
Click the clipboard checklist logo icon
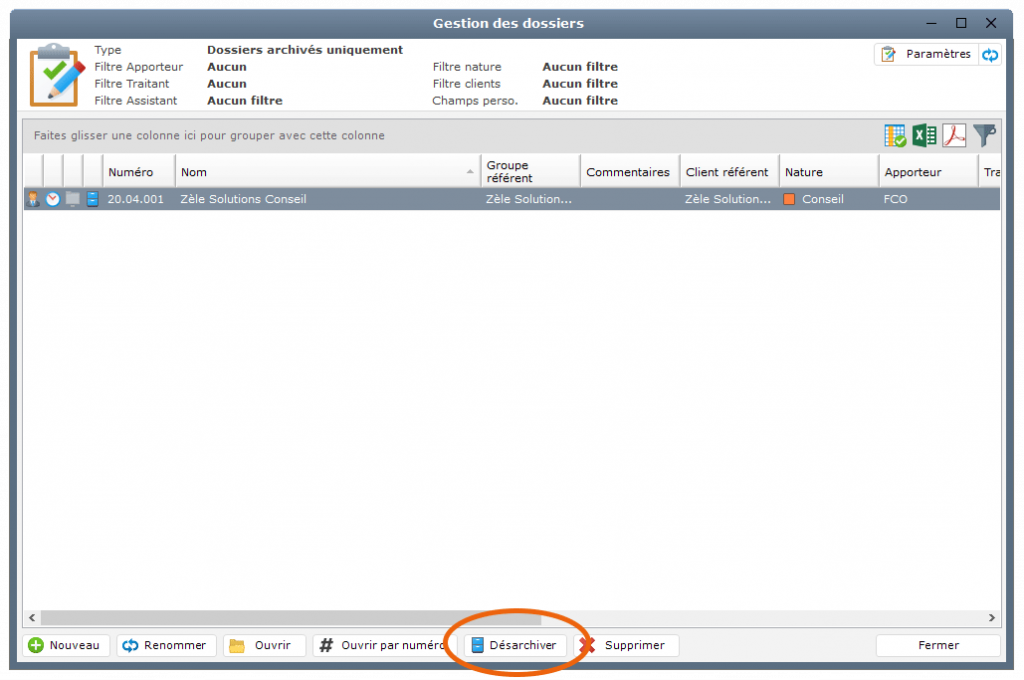[54, 74]
